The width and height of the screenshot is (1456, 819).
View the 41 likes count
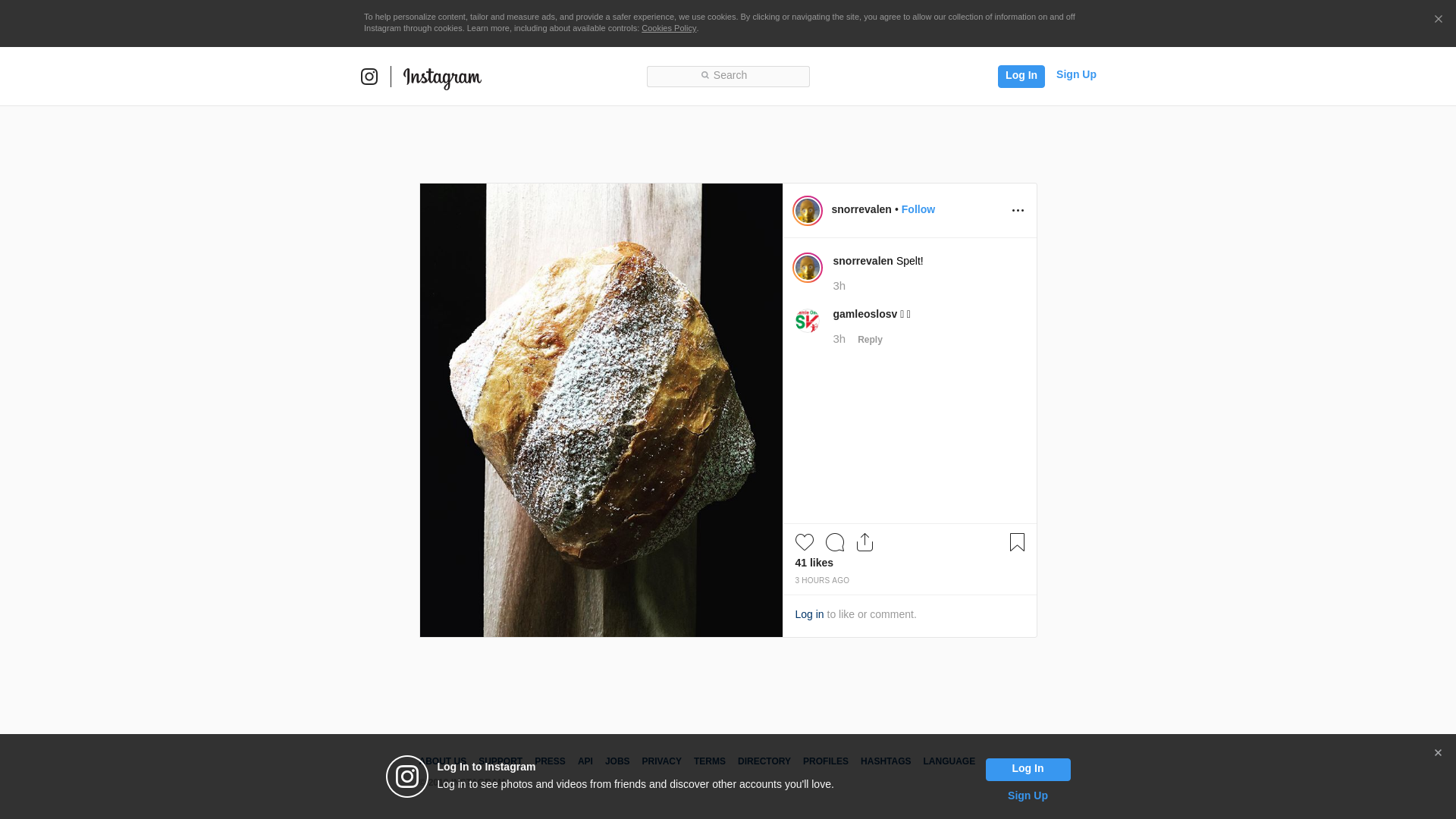point(814,563)
